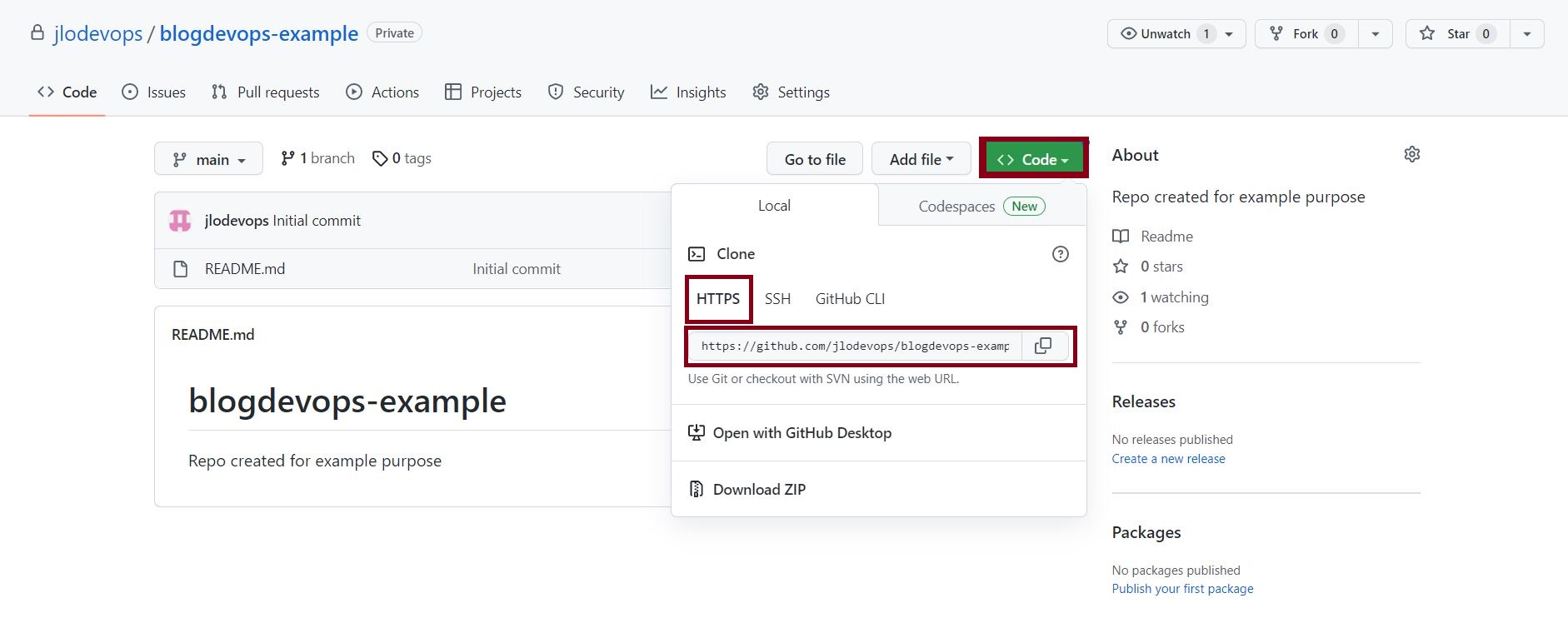
Task: Click Go to file button
Action: tap(815, 159)
